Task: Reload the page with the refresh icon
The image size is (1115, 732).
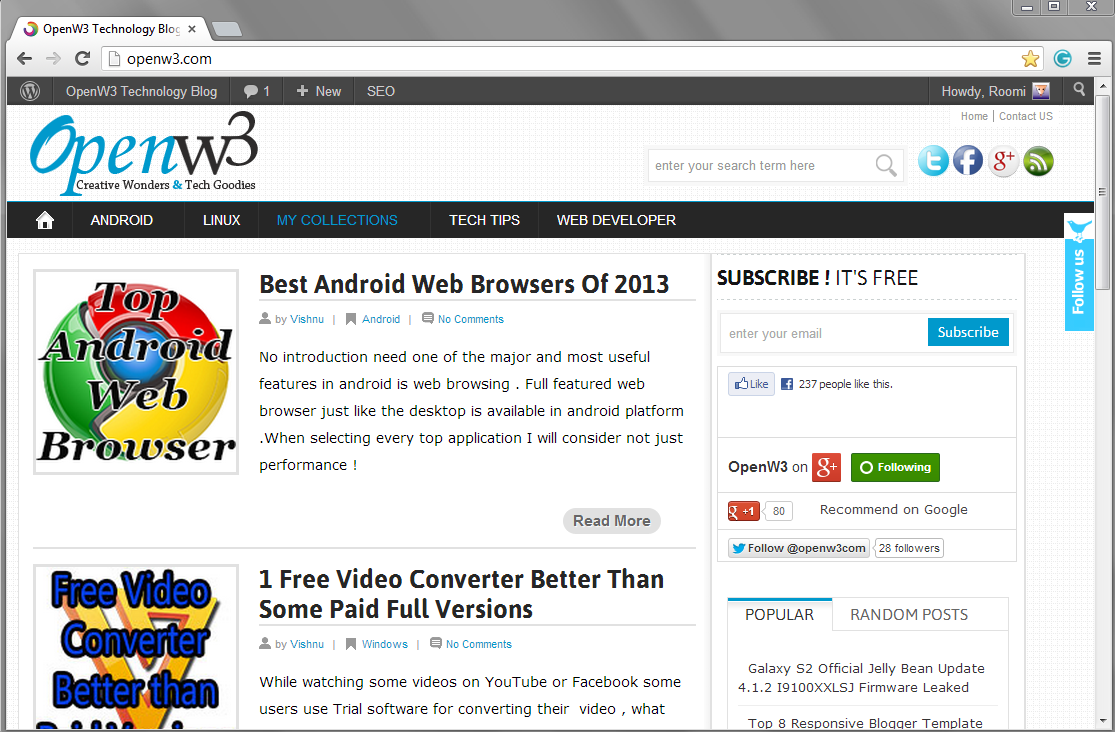Action: click(82, 58)
